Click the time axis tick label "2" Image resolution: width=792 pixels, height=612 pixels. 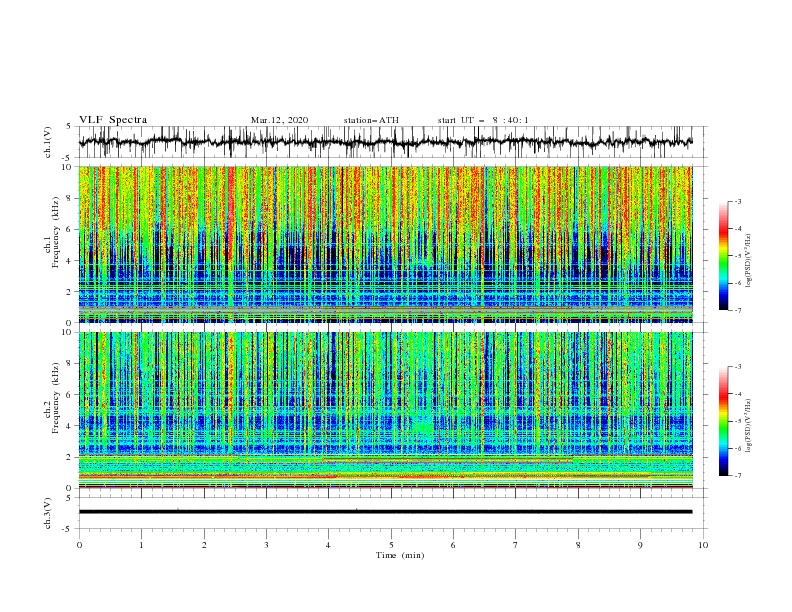(204, 545)
